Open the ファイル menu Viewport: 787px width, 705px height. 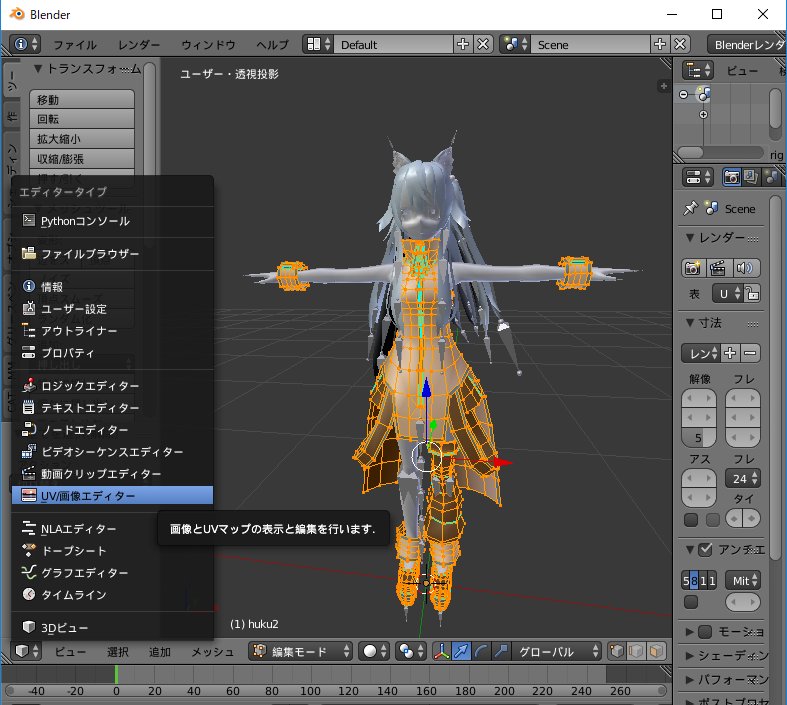(75, 45)
